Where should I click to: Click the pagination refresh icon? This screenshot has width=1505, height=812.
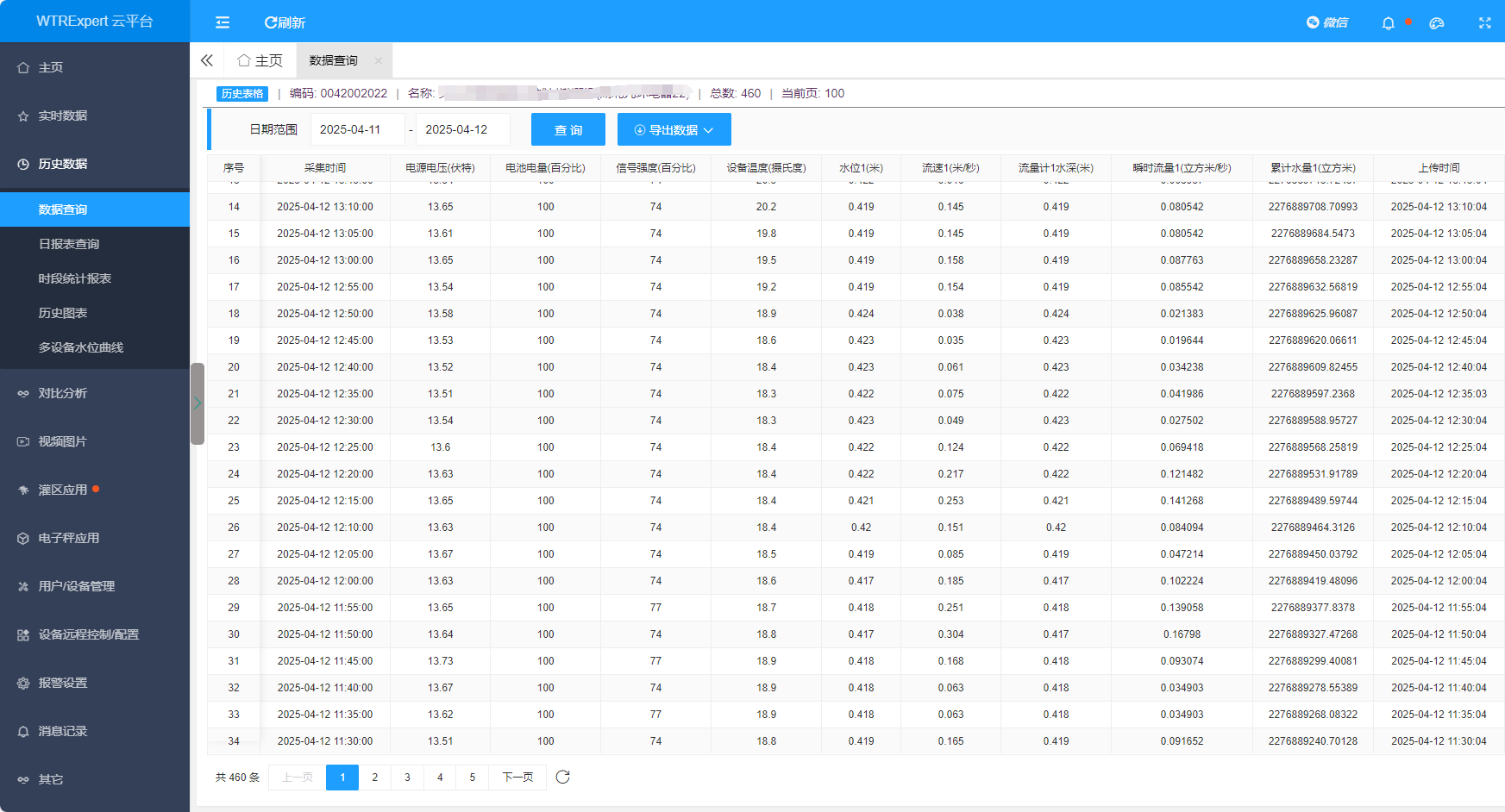[x=563, y=778]
